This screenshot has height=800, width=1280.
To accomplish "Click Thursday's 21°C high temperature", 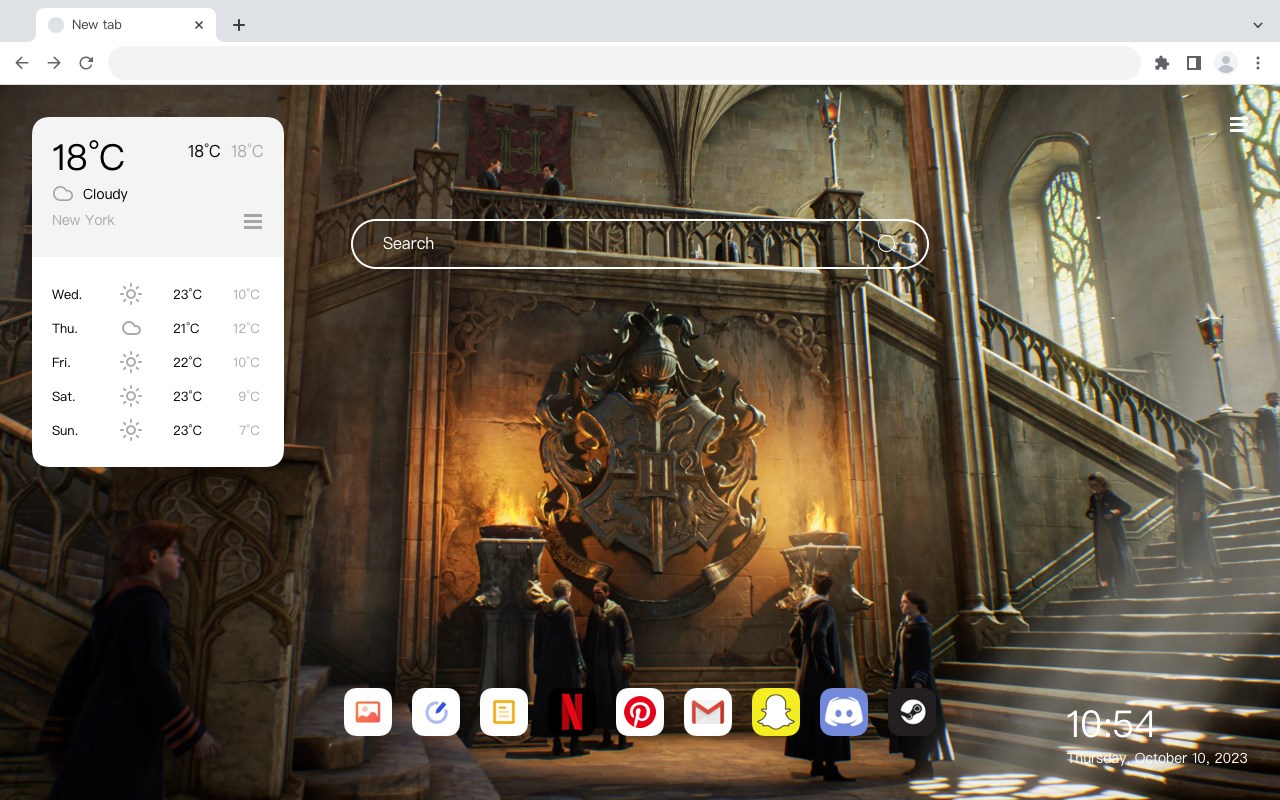I will click(x=186, y=329).
